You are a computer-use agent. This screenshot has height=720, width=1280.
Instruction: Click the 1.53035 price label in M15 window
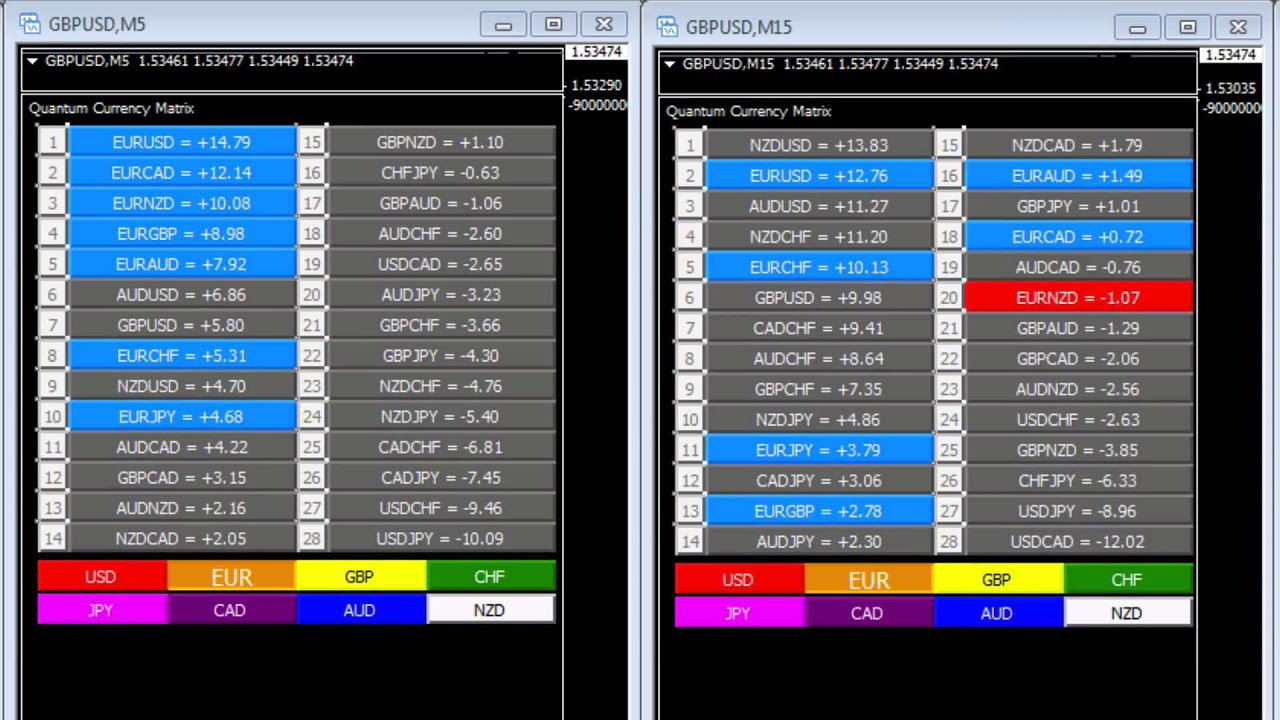coord(1233,89)
